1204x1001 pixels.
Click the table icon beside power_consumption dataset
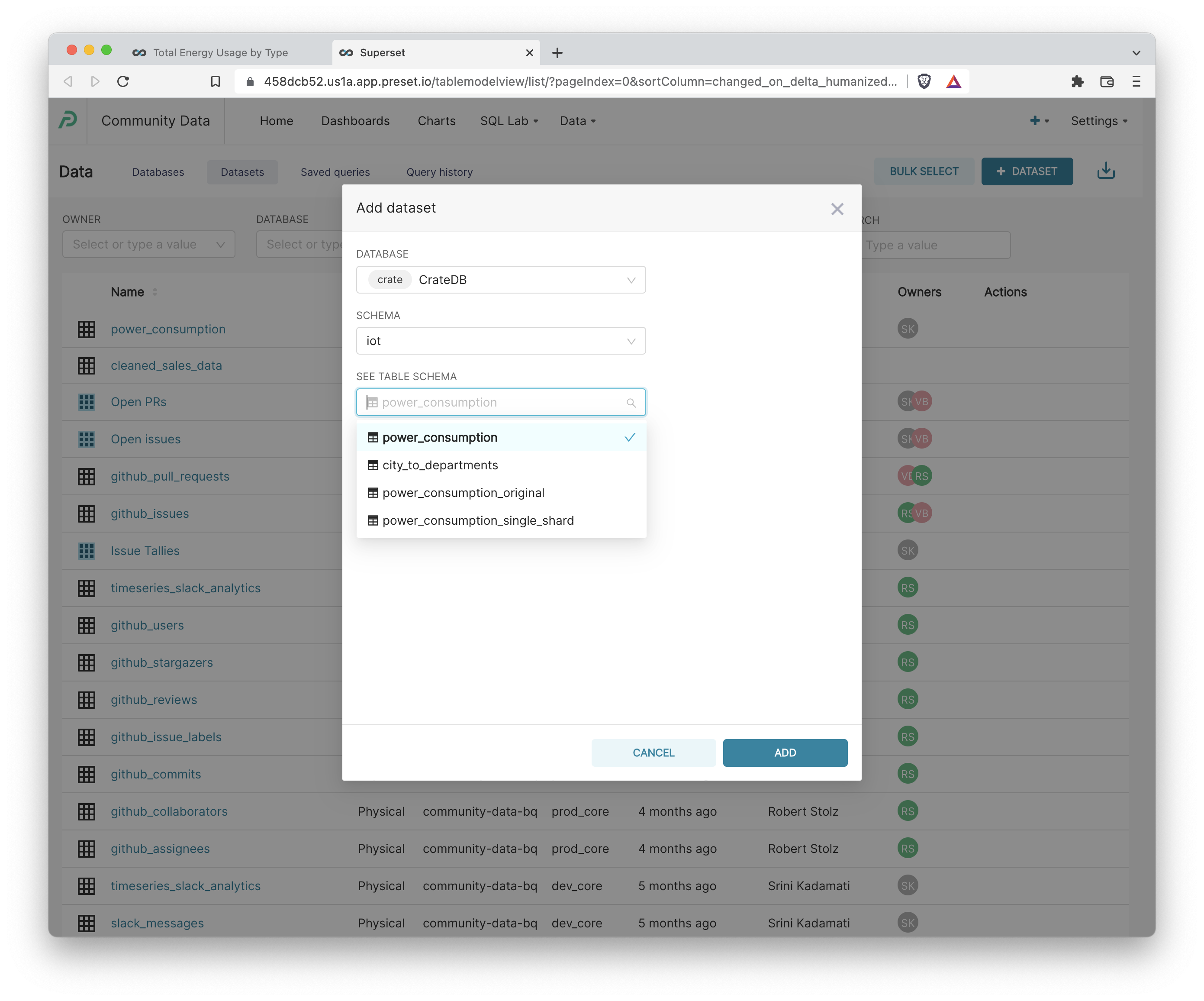pyautogui.click(x=86, y=329)
